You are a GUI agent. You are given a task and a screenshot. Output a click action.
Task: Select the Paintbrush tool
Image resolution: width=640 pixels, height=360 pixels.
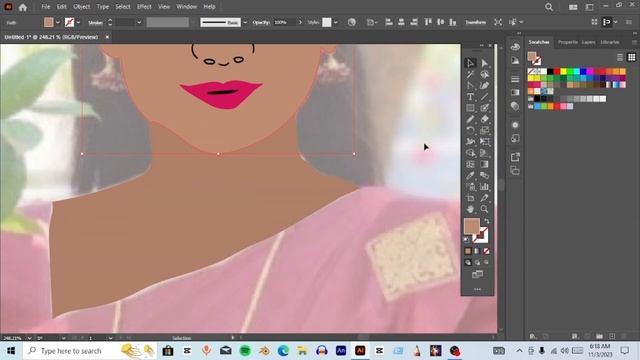click(x=484, y=108)
